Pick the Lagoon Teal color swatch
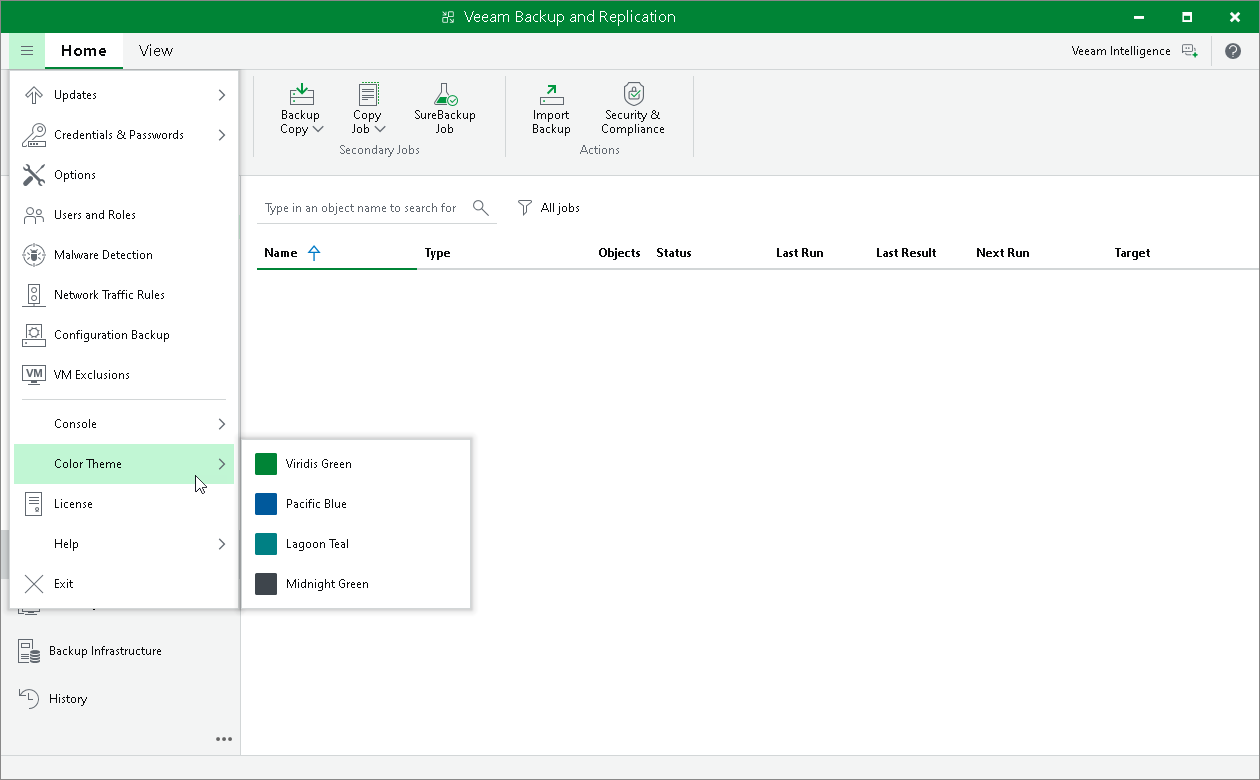Image resolution: width=1260 pixels, height=780 pixels. click(266, 544)
